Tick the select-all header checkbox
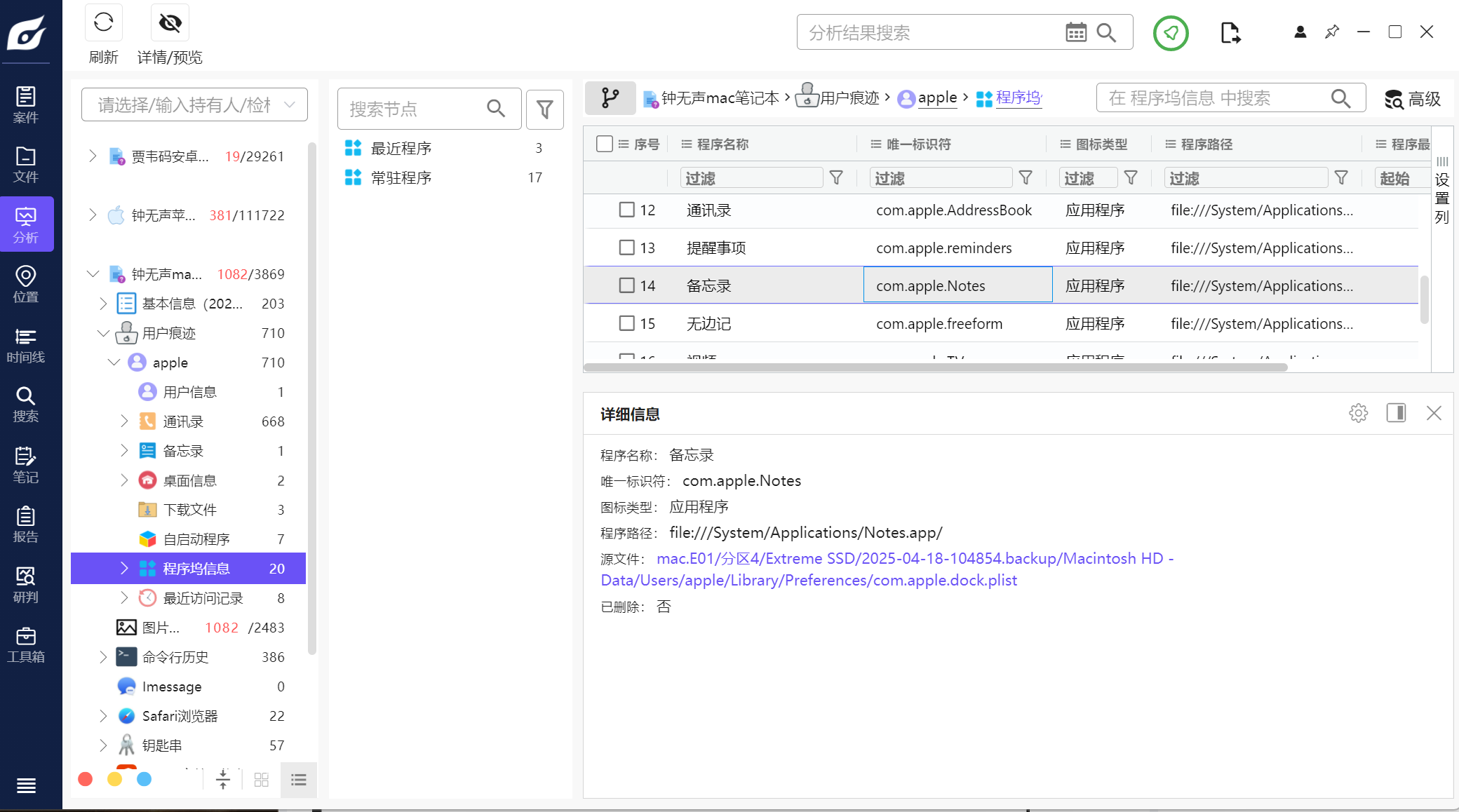 click(604, 144)
